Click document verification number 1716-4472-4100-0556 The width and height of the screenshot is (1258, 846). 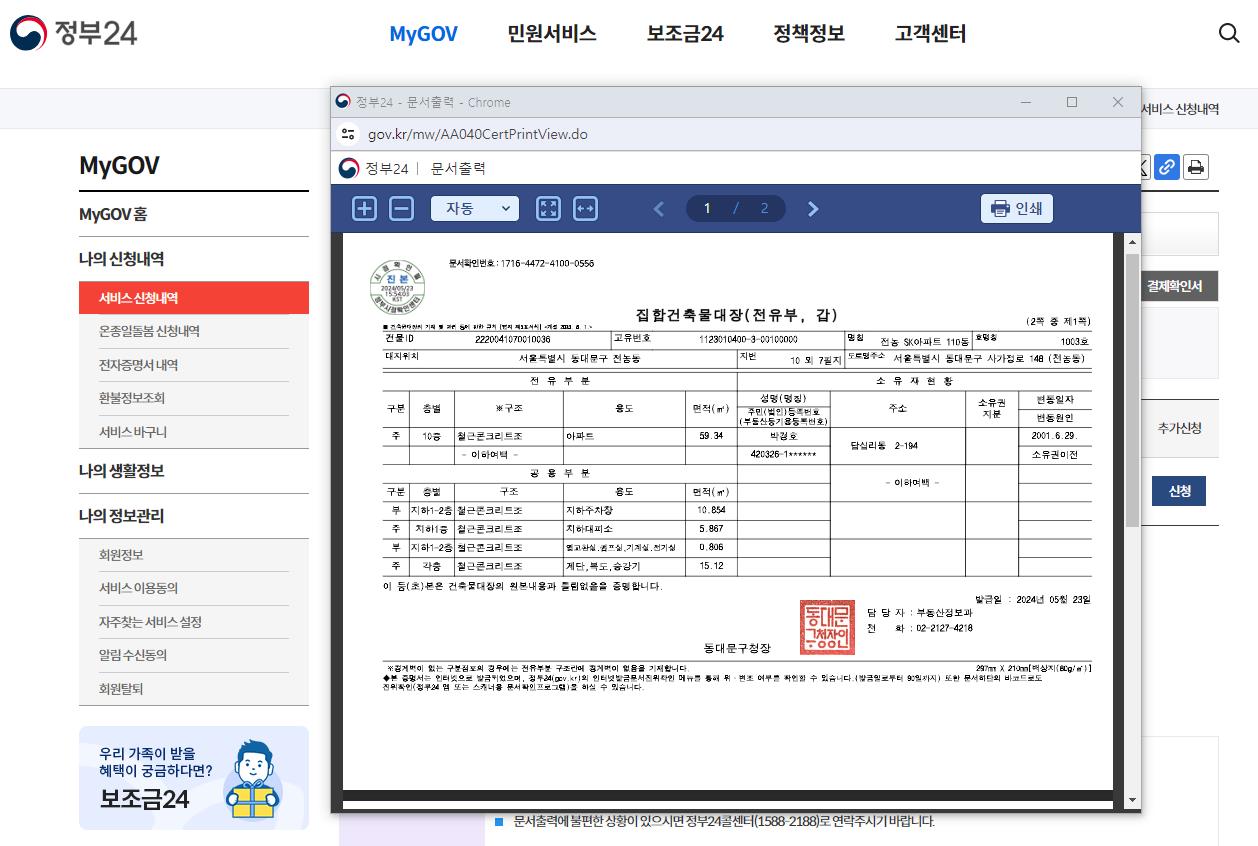(x=522, y=263)
